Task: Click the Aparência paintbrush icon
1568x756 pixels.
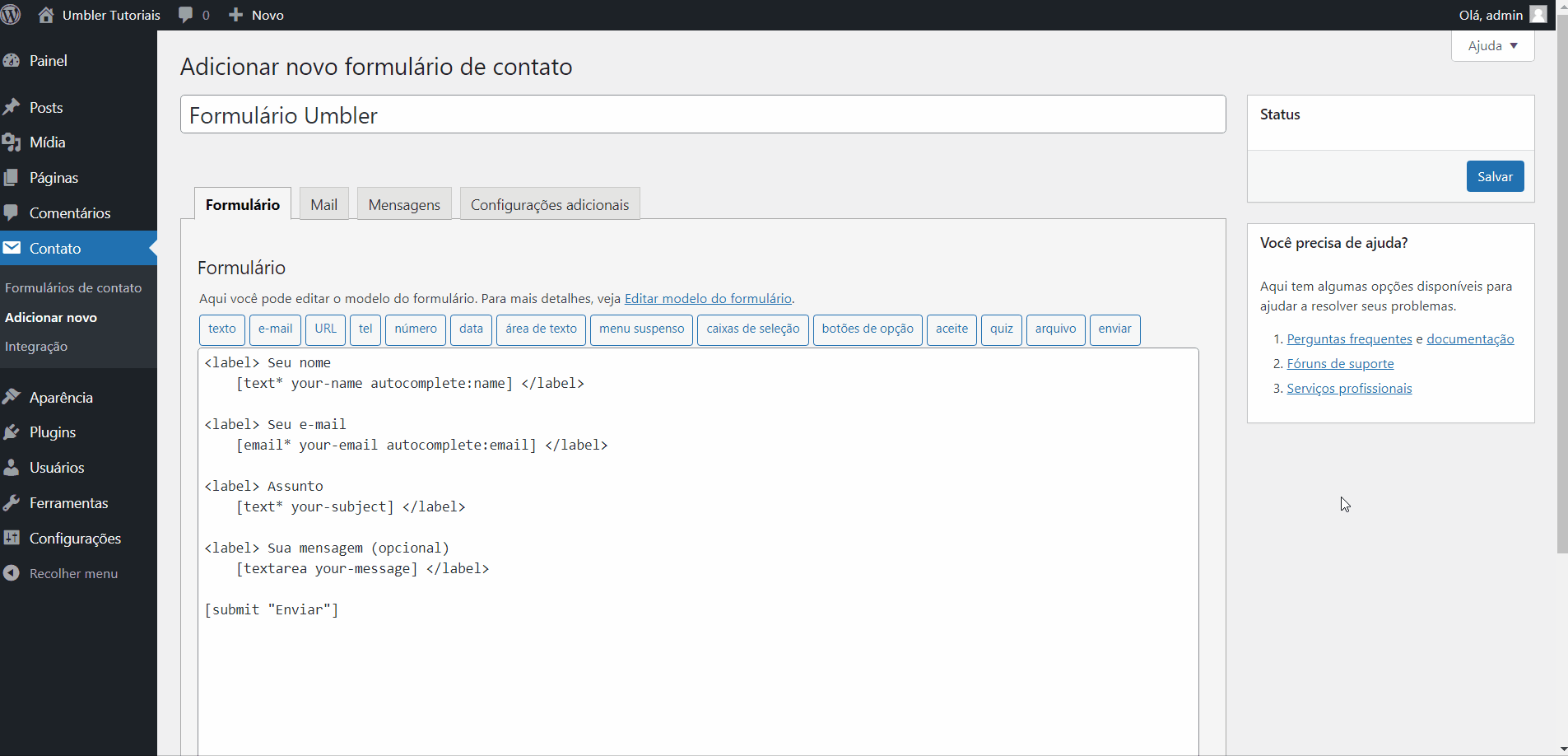Action: (12, 398)
